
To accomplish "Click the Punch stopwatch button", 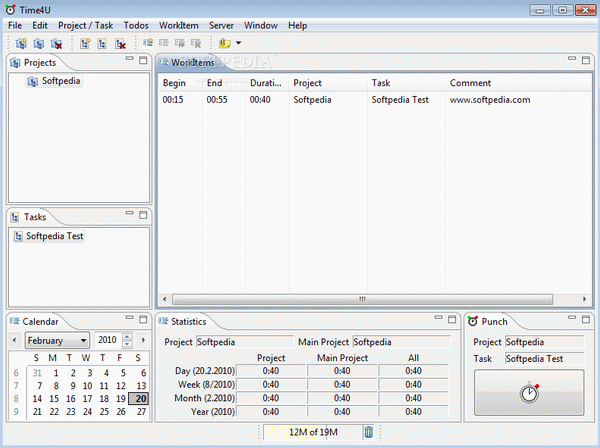I will pyautogui.click(x=529, y=393).
